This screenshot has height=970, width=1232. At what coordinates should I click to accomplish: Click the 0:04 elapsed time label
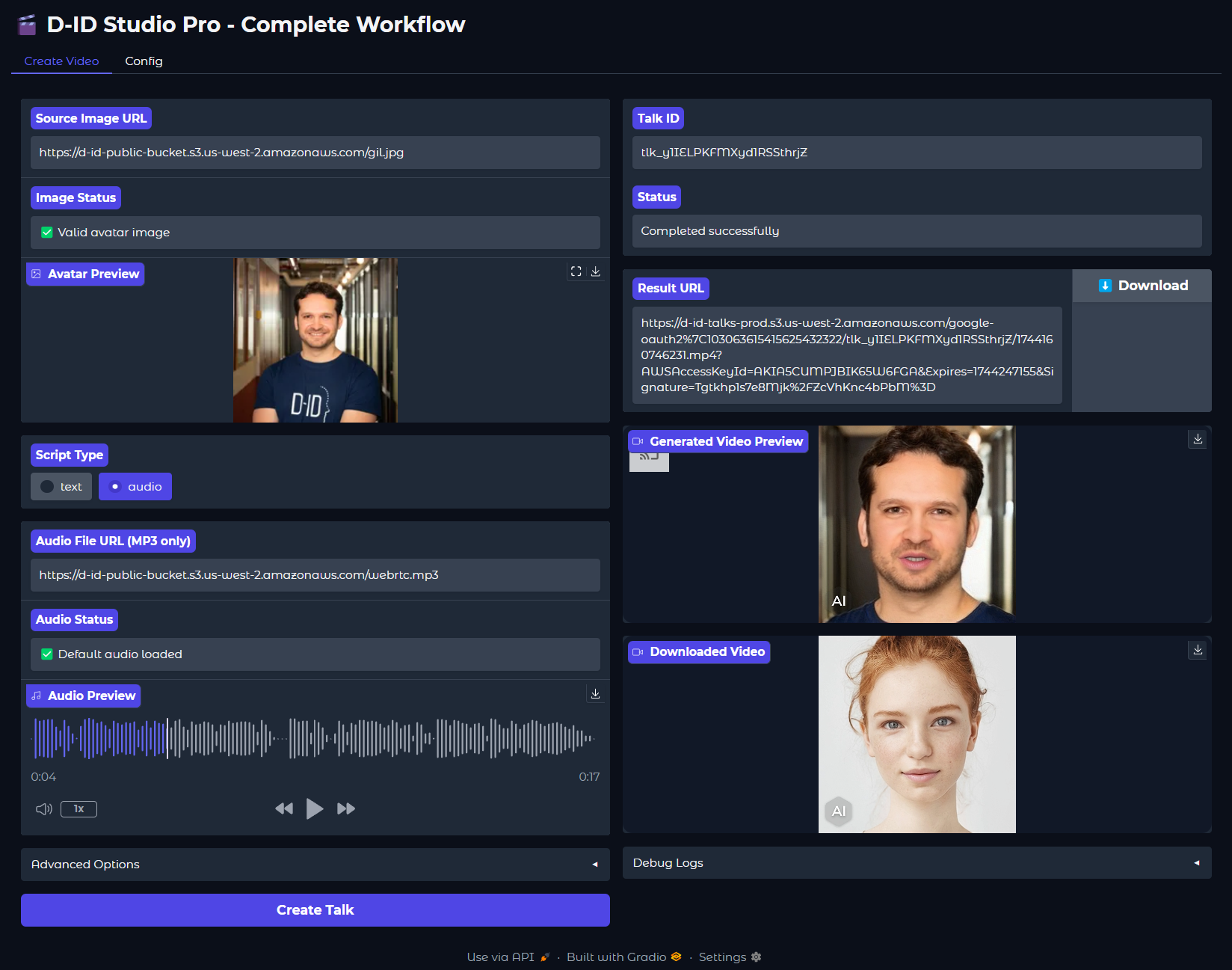pyautogui.click(x=43, y=777)
